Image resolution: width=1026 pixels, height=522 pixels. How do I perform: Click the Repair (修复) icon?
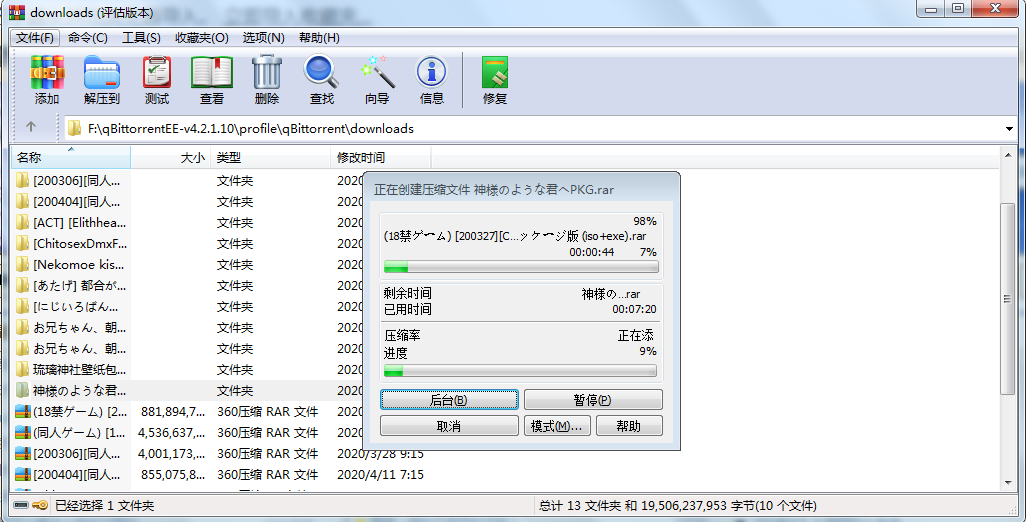[x=495, y=73]
